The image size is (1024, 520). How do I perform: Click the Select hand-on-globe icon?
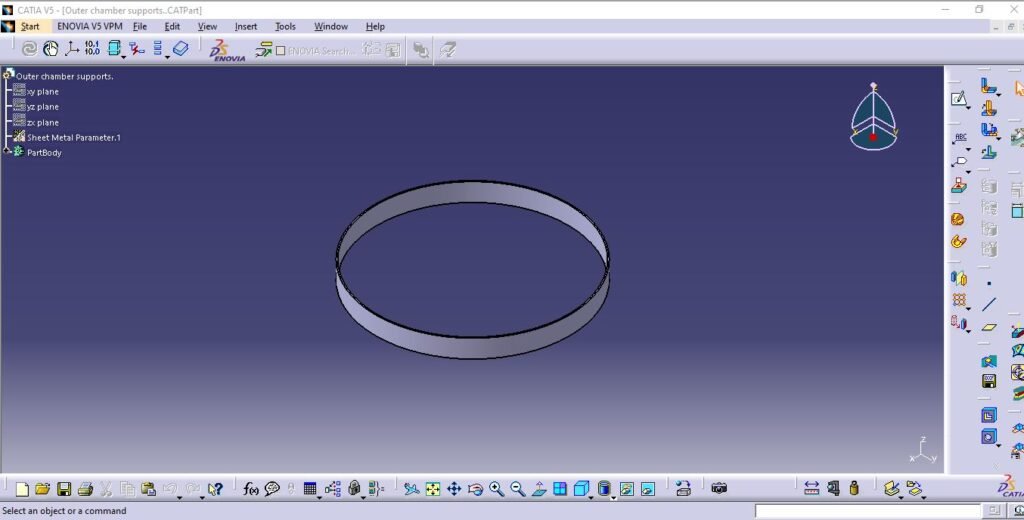pyautogui.click(x=50, y=49)
